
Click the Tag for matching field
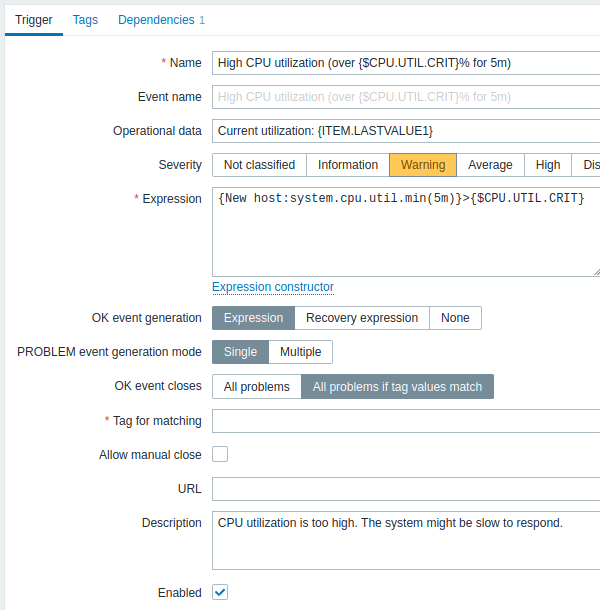point(406,421)
